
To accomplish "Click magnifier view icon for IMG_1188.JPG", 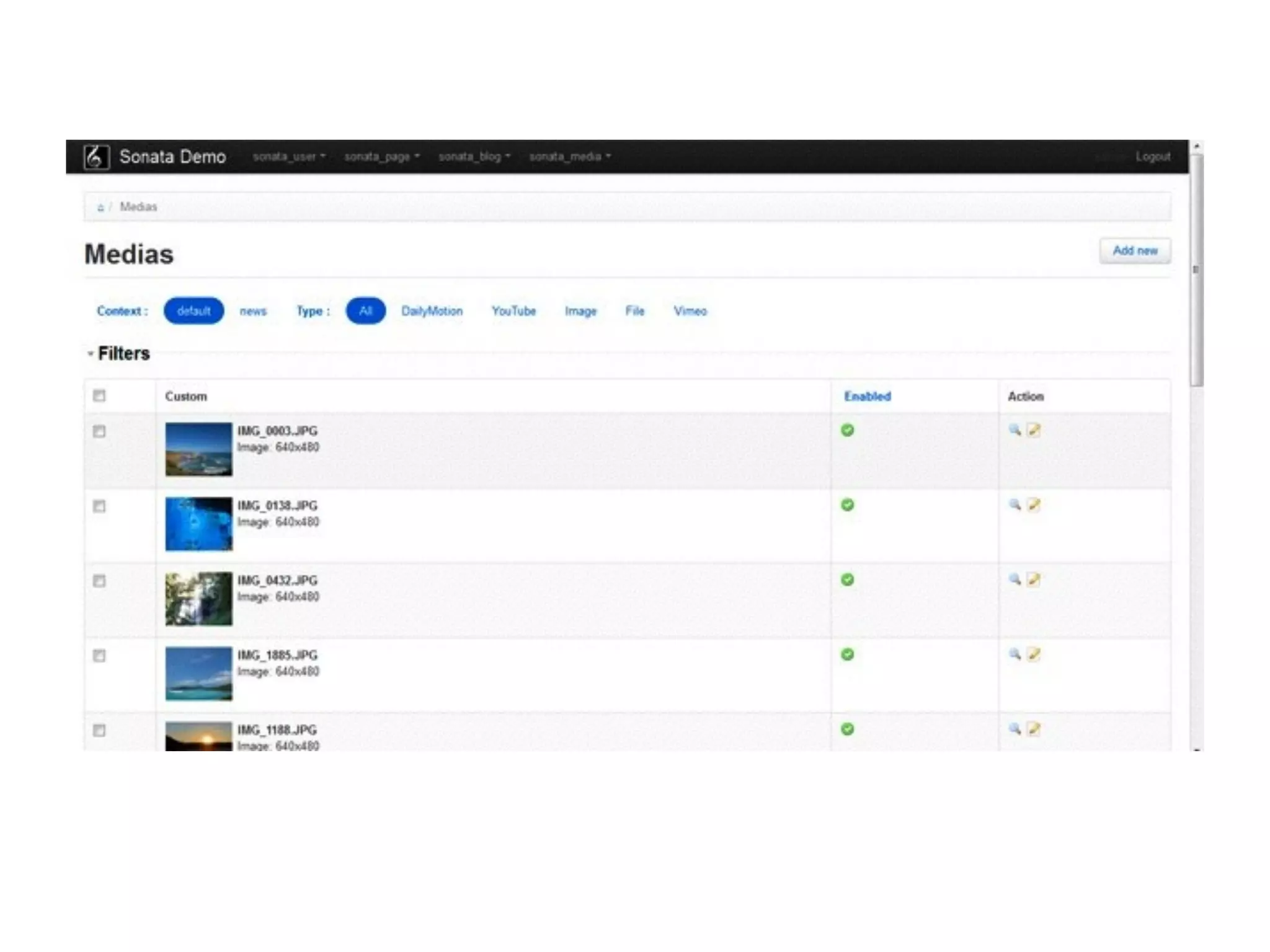I will (x=1015, y=729).
